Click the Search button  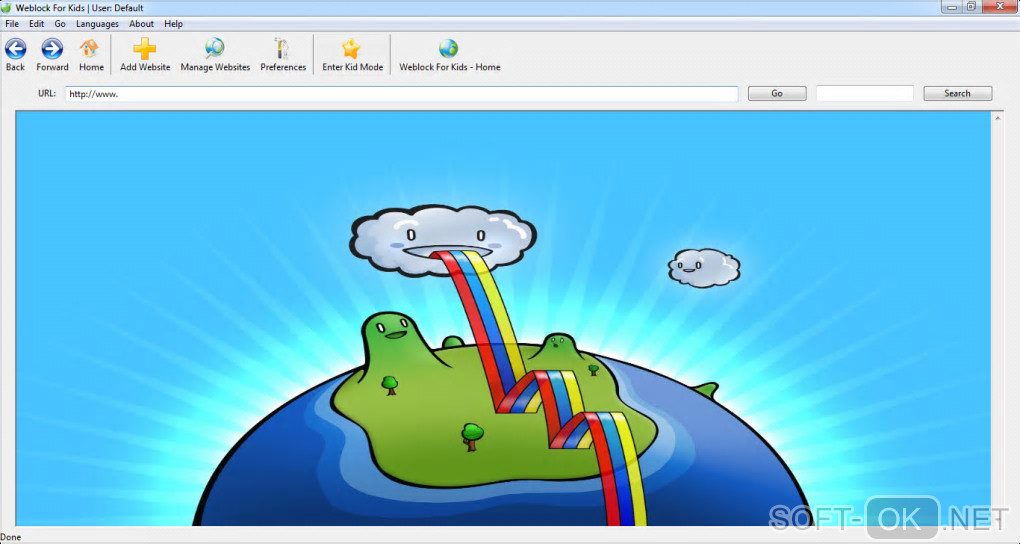[x=958, y=94]
